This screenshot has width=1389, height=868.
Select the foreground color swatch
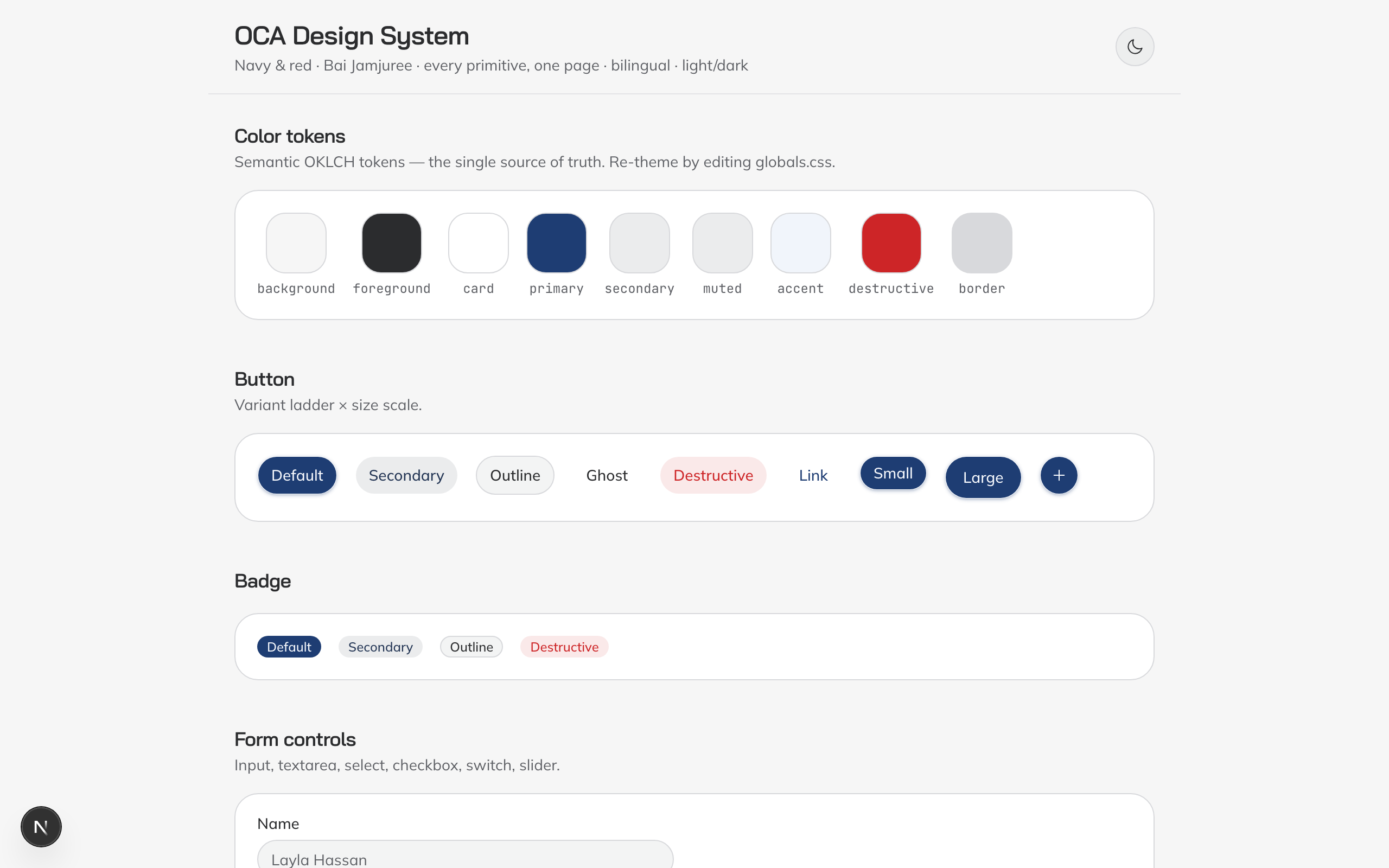point(391,243)
